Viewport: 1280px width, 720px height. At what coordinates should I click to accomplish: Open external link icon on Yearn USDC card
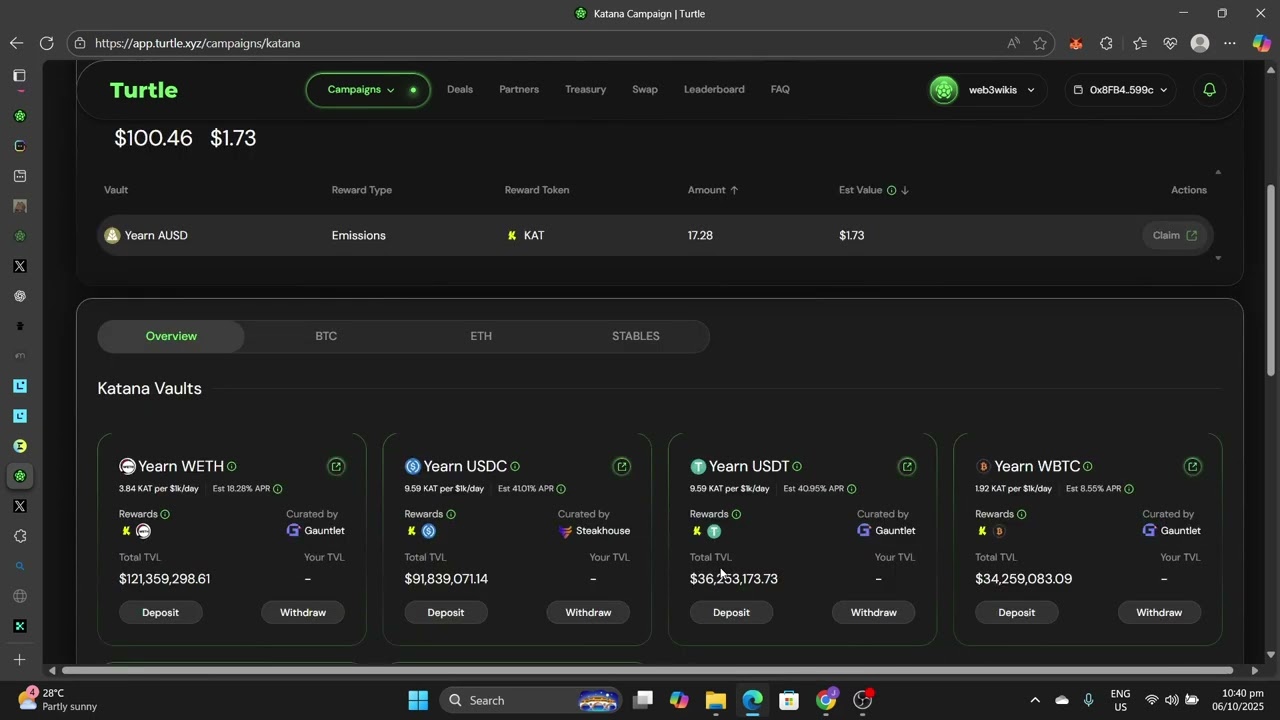pos(622,466)
